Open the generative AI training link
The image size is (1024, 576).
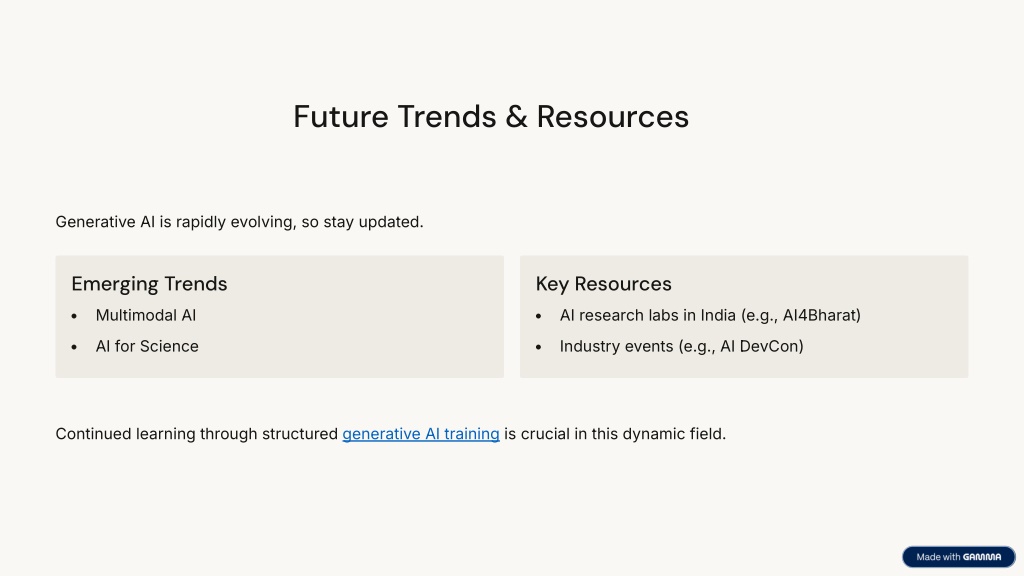click(421, 434)
